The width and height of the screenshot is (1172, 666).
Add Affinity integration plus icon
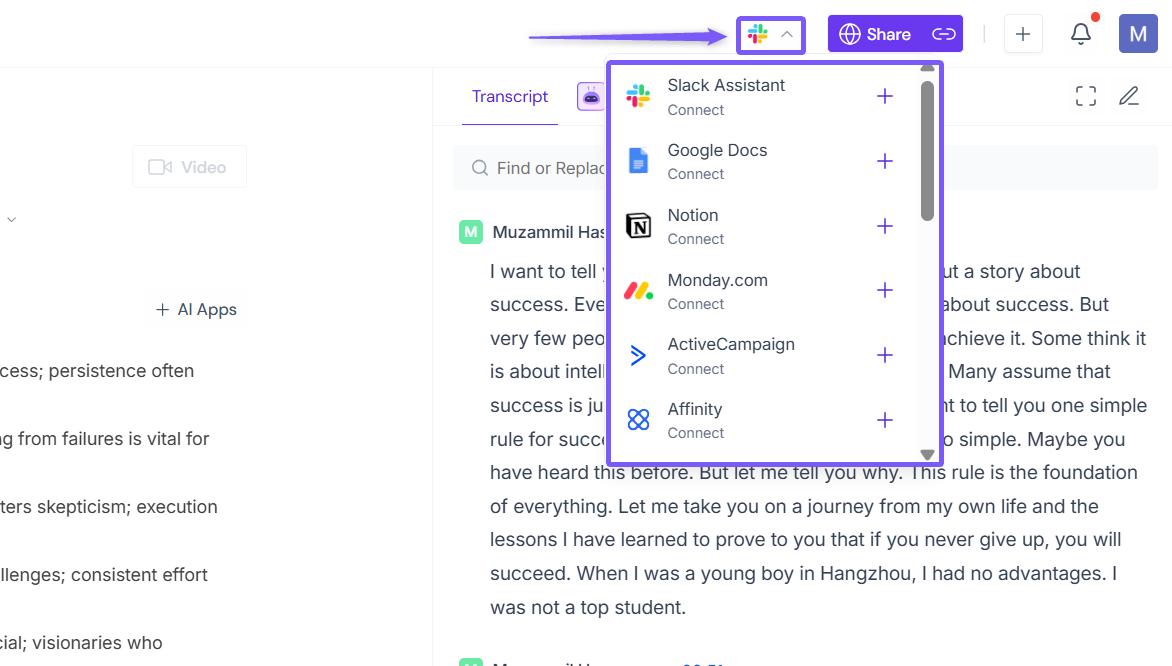885,420
